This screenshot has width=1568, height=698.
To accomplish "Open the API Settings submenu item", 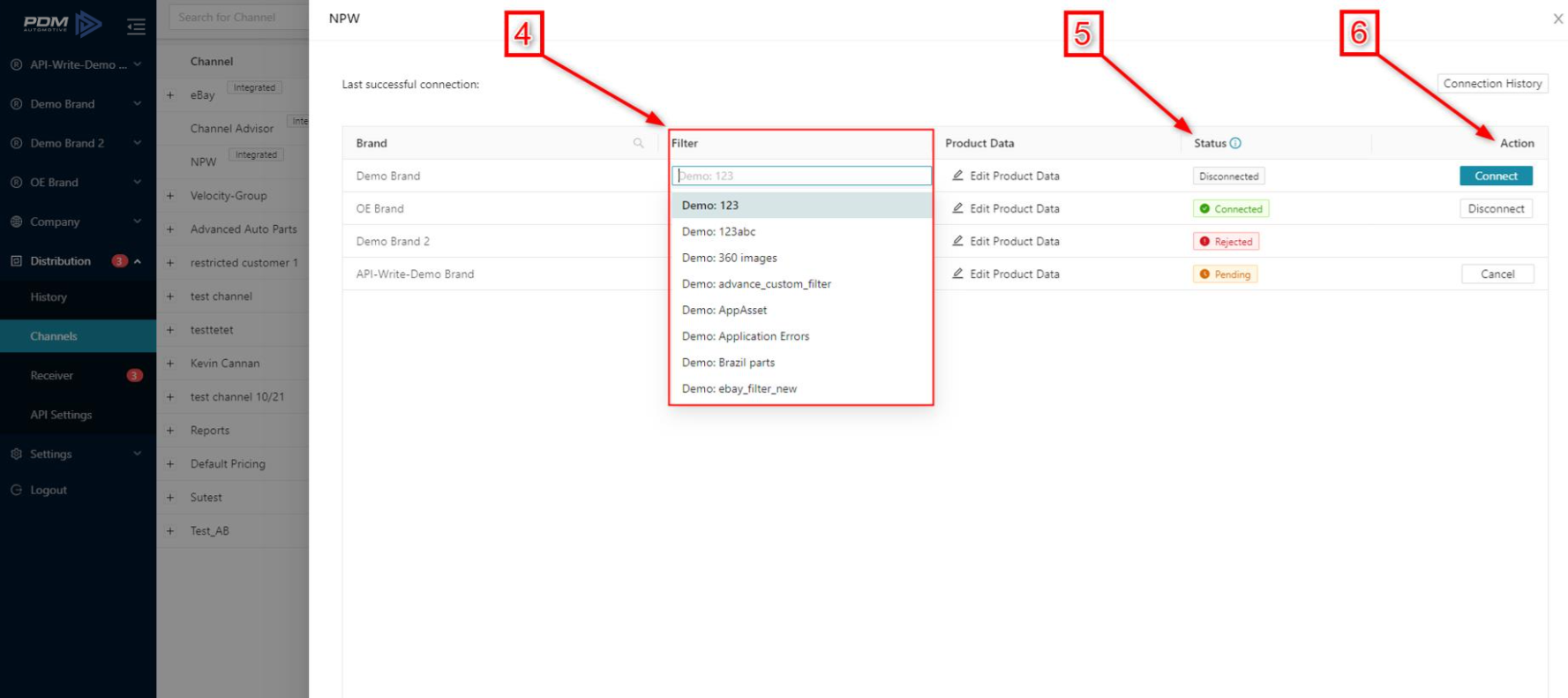I will (x=78, y=415).
